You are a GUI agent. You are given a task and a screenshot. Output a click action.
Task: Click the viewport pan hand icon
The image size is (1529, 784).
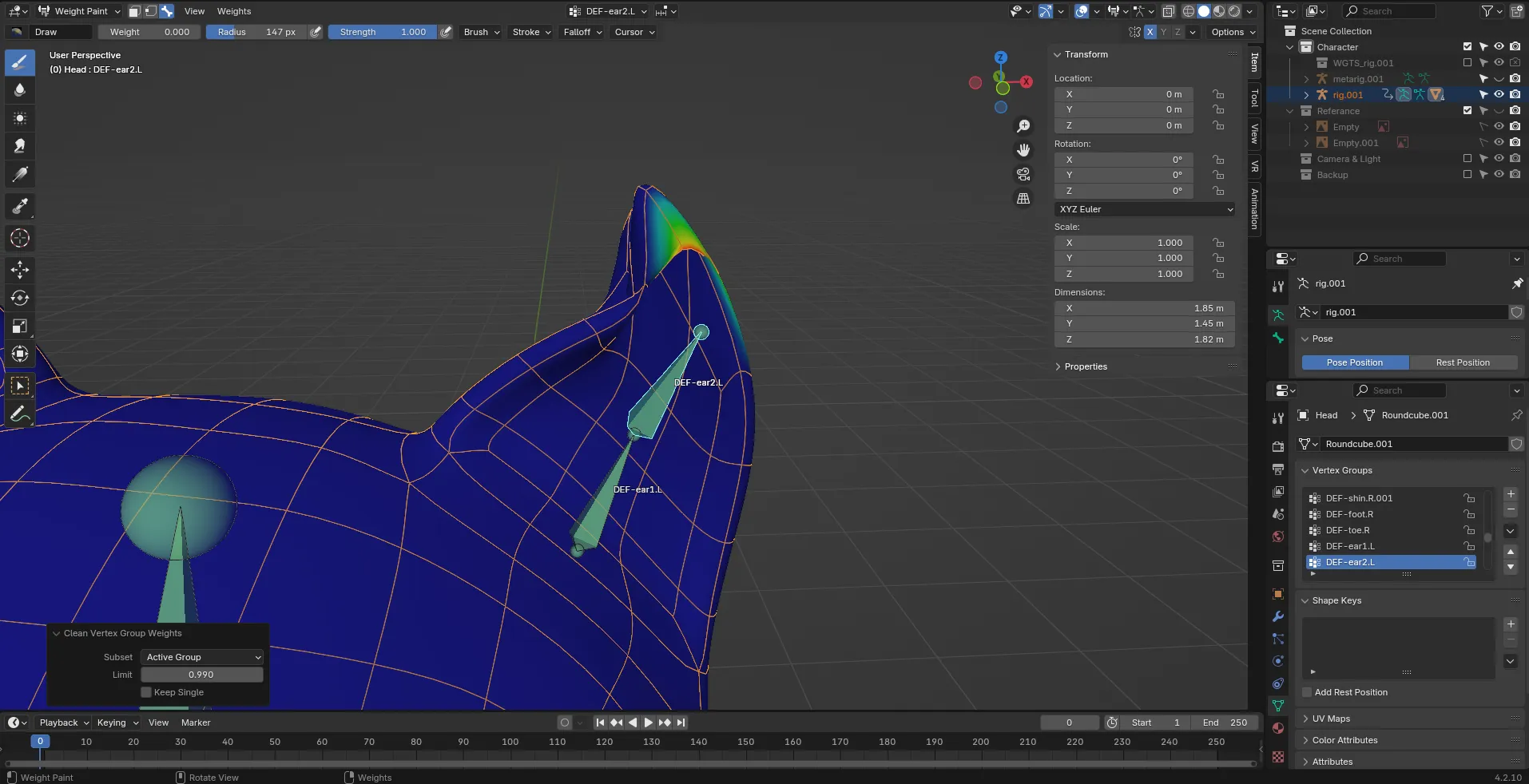pos(1023,150)
